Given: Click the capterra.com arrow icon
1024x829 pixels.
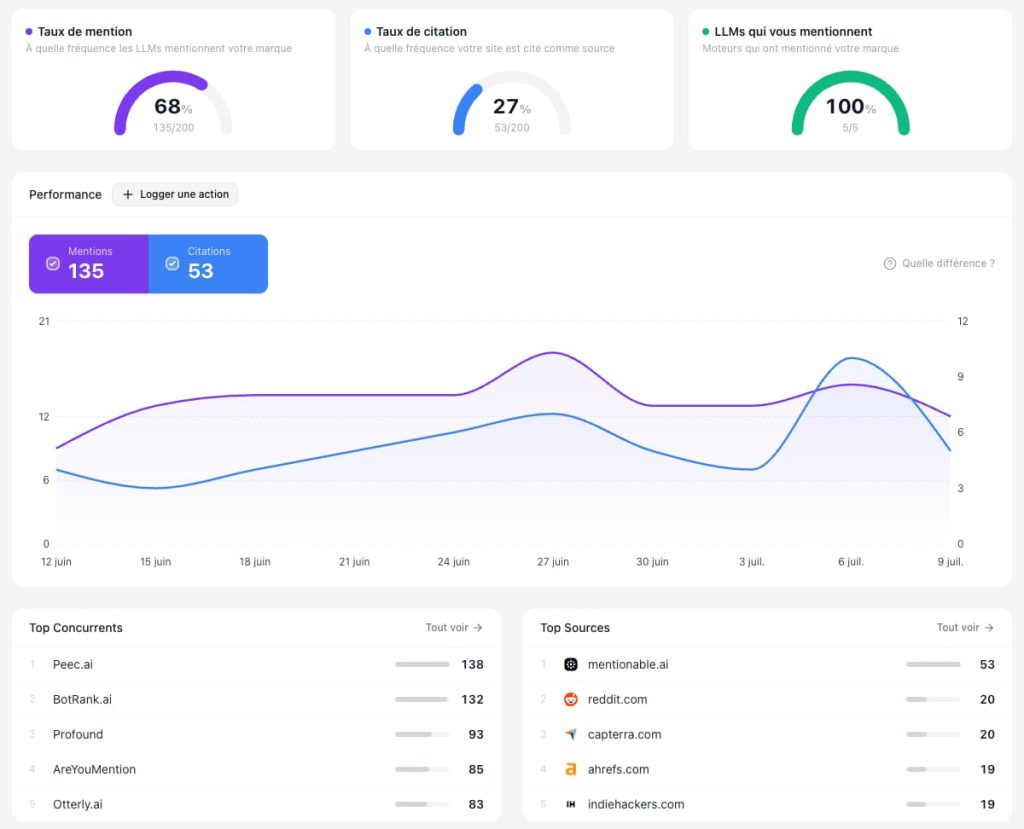Looking at the screenshot, I should coord(571,734).
